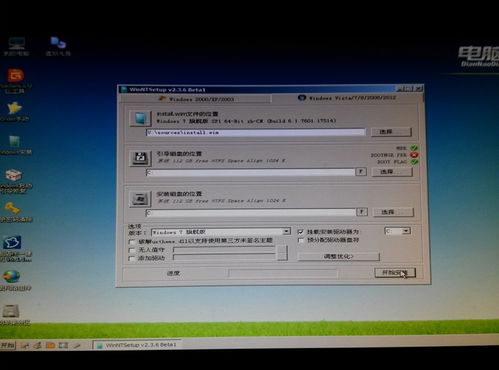Click the installation drive disk icon
Viewport: 499px width, 370px height.
pos(140,199)
